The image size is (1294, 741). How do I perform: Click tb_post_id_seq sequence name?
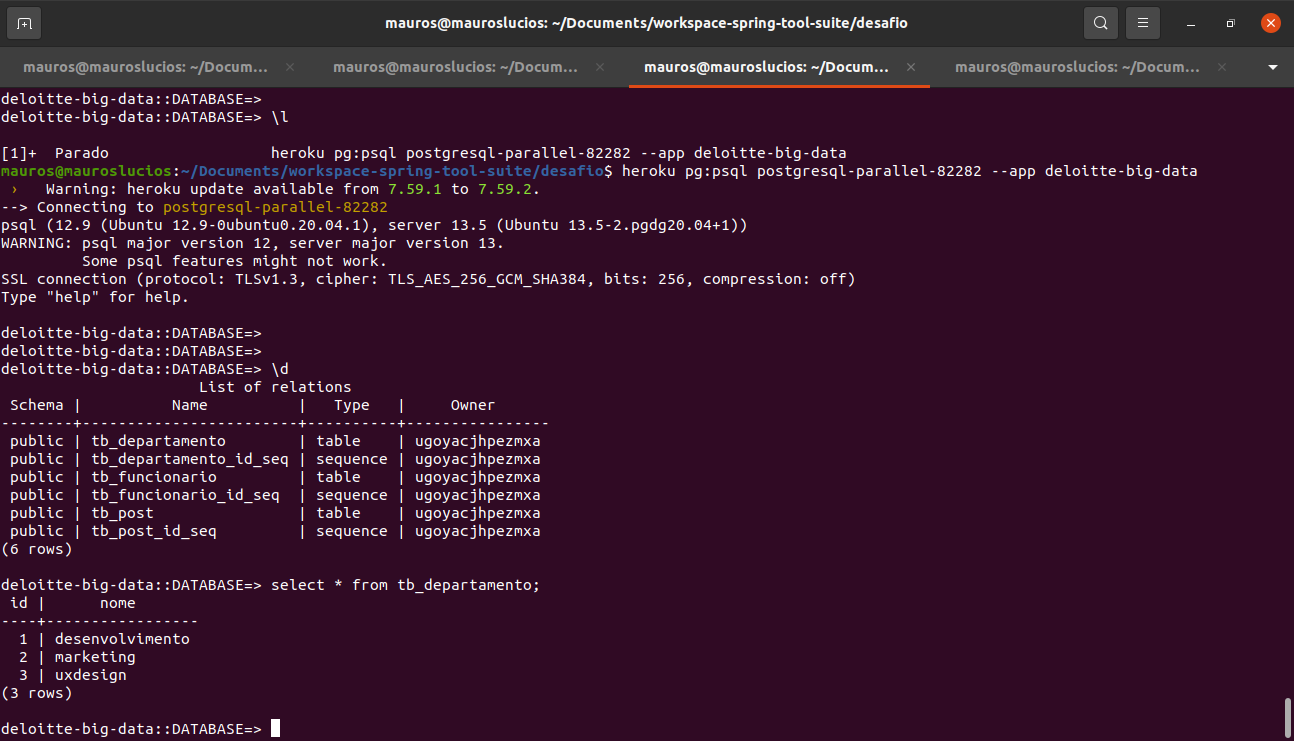pyautogui.click(x=154, y=531)
